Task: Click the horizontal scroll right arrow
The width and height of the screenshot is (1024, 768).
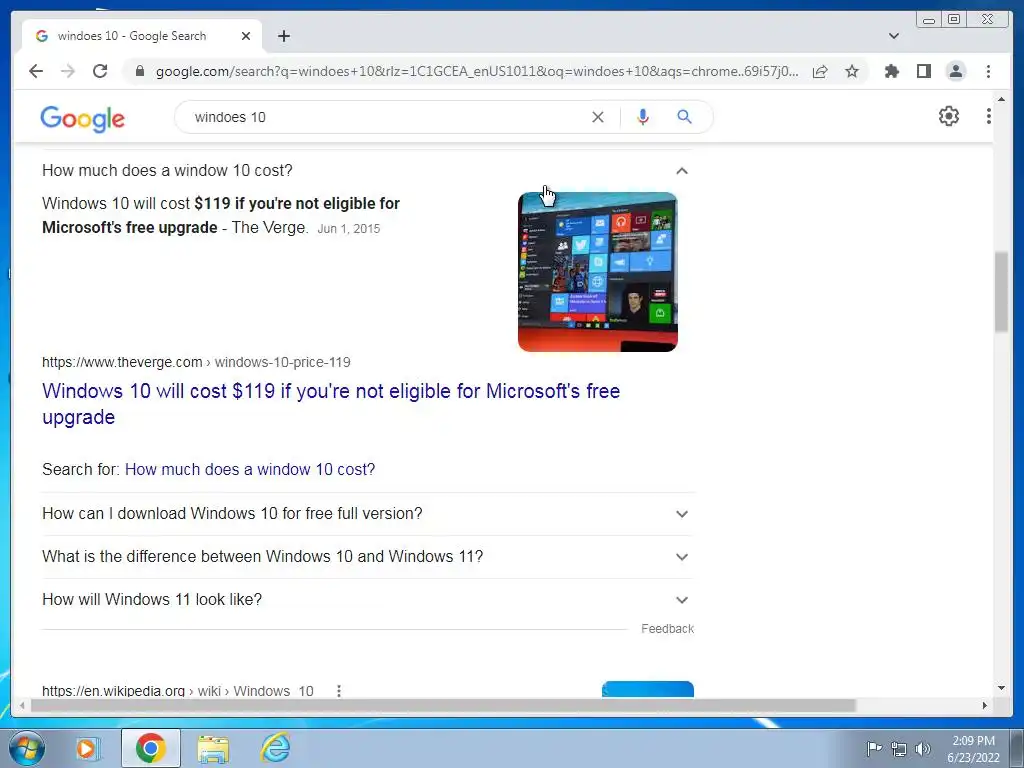Action: pos(985,706)
